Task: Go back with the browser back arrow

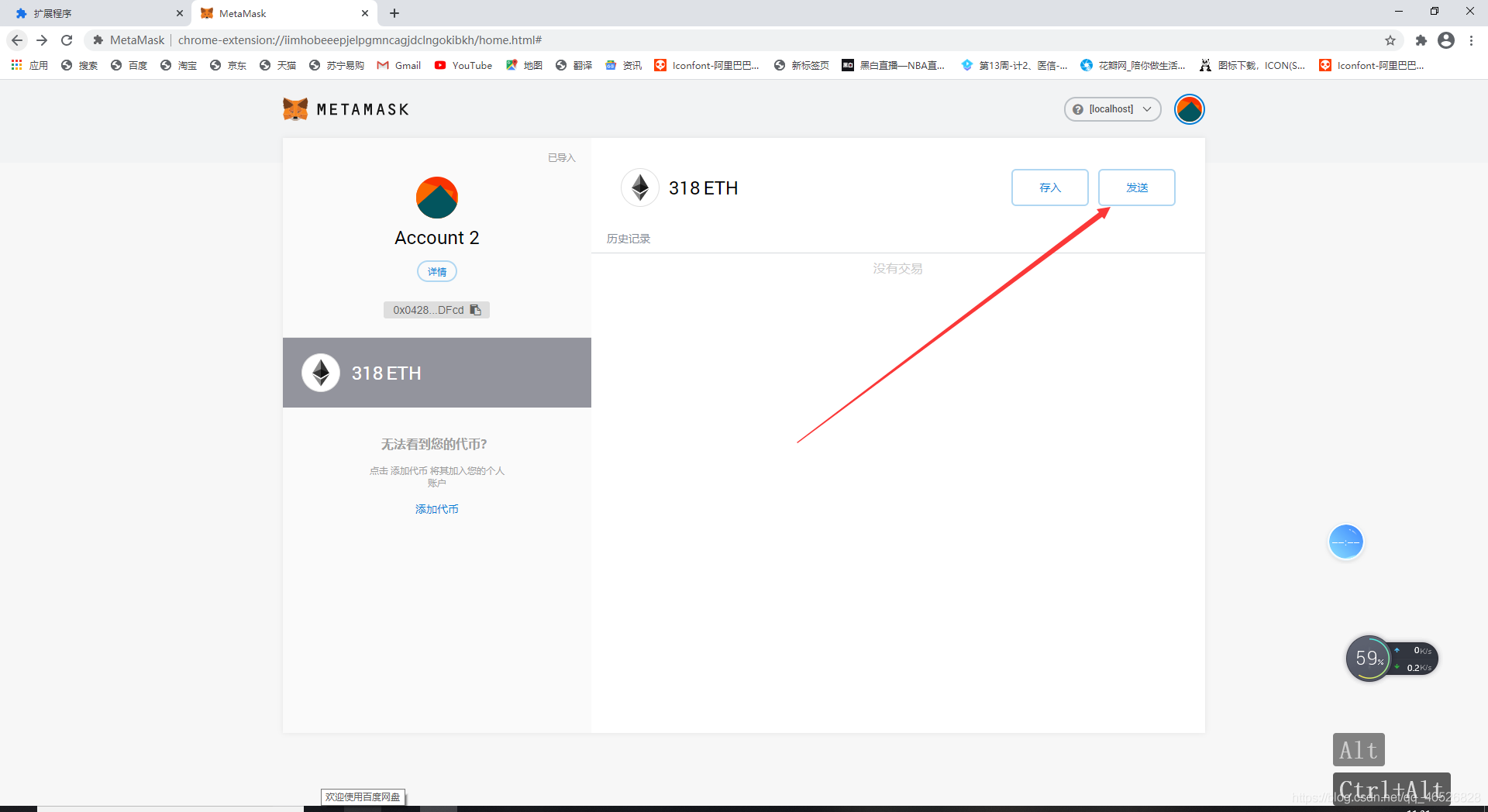Action: [17, 40]
